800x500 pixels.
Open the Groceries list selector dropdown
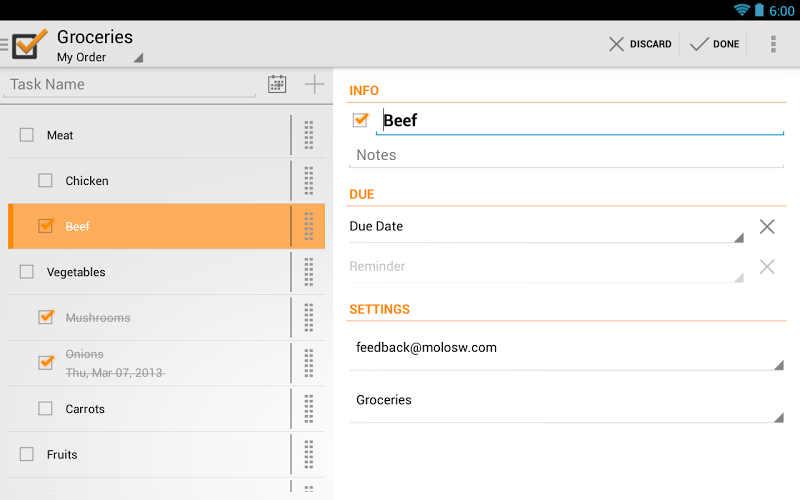(x=566, y=402)
